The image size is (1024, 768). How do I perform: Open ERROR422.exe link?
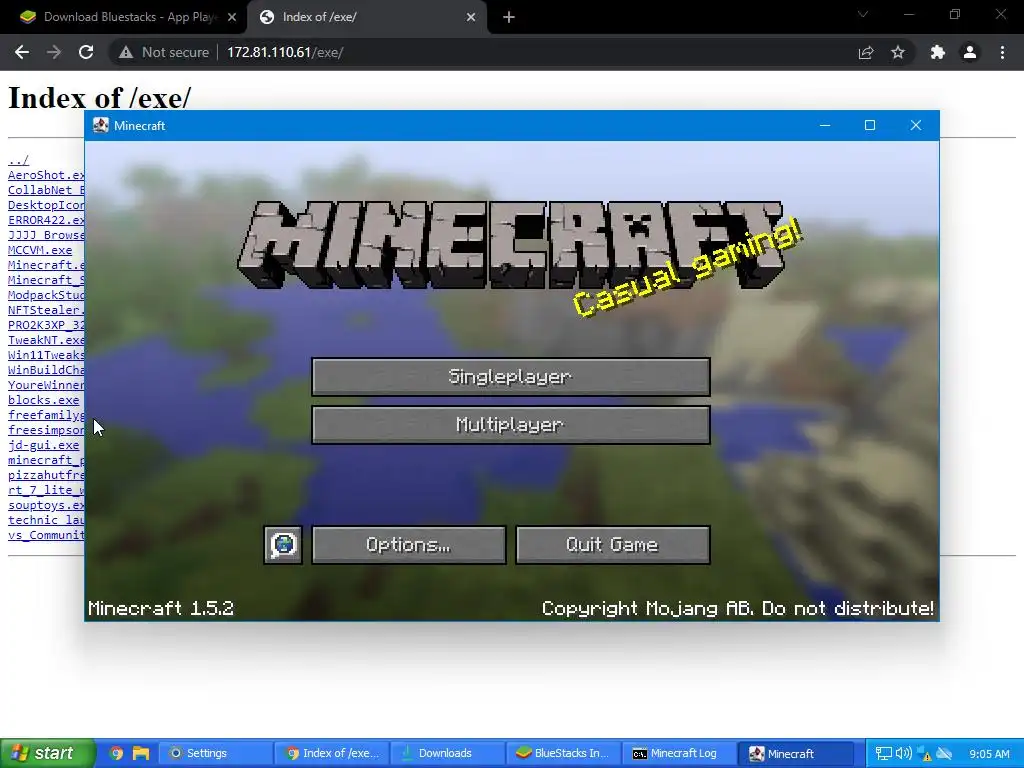pos(46,220)
